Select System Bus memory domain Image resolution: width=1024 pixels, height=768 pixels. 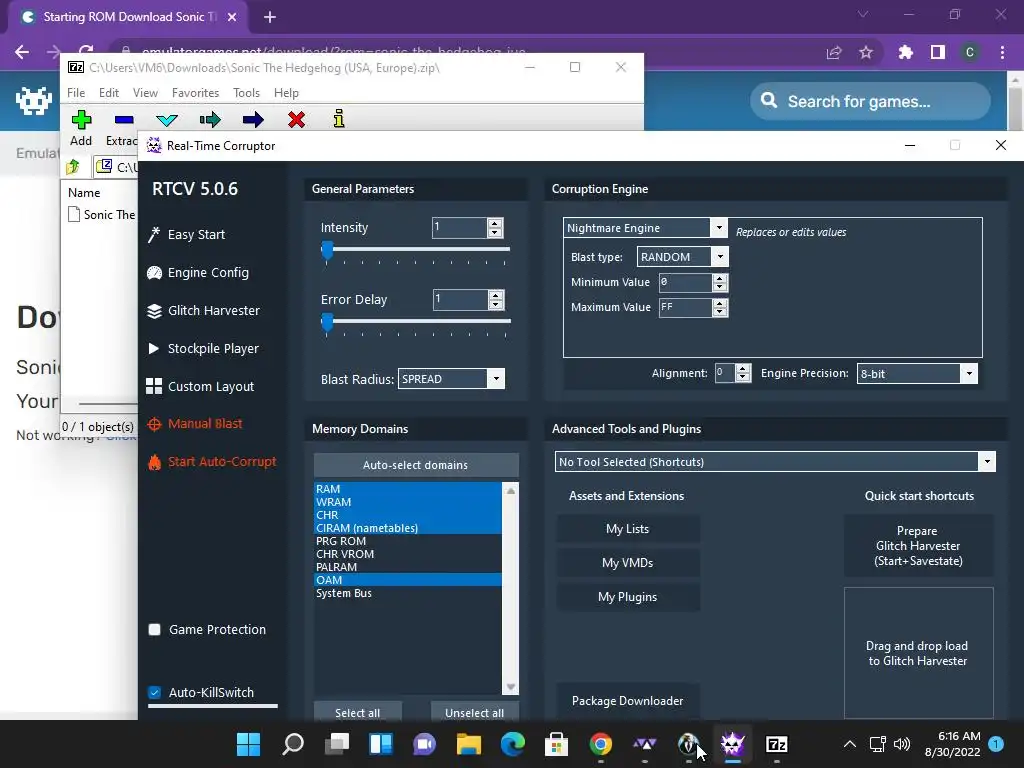pyautogui.click(x=408, y=593)
